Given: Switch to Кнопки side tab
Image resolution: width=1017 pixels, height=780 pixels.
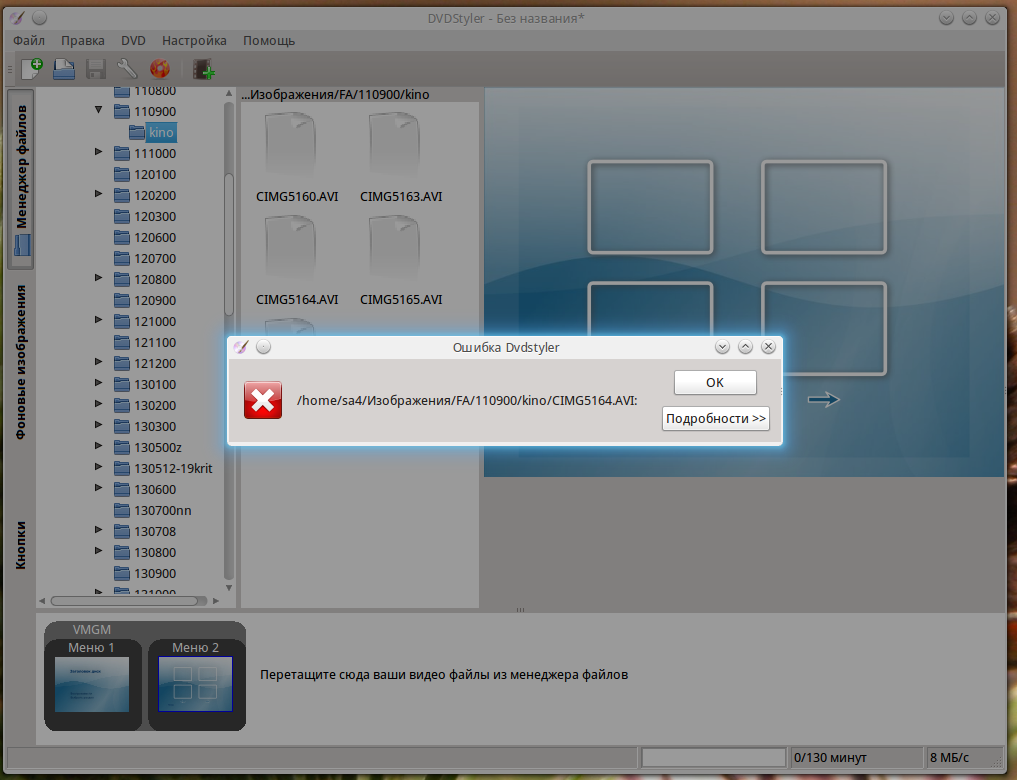Looking at the screenshot, I should 21,545.
